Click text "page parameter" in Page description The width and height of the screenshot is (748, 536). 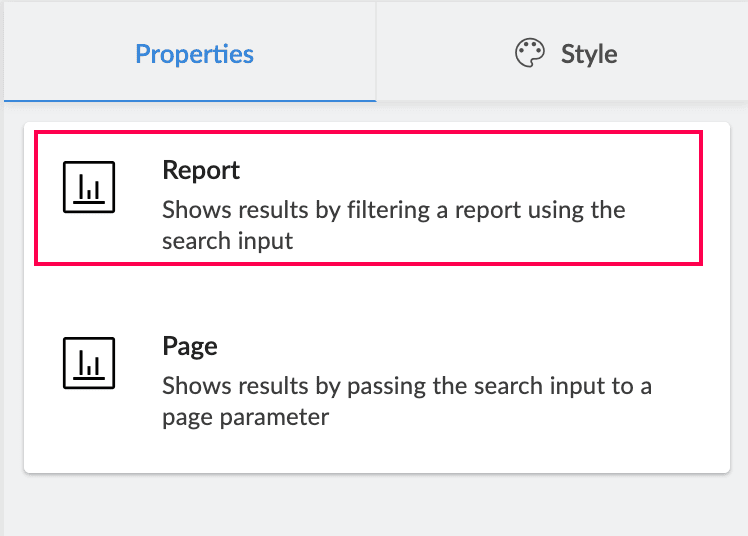(246, 417)
